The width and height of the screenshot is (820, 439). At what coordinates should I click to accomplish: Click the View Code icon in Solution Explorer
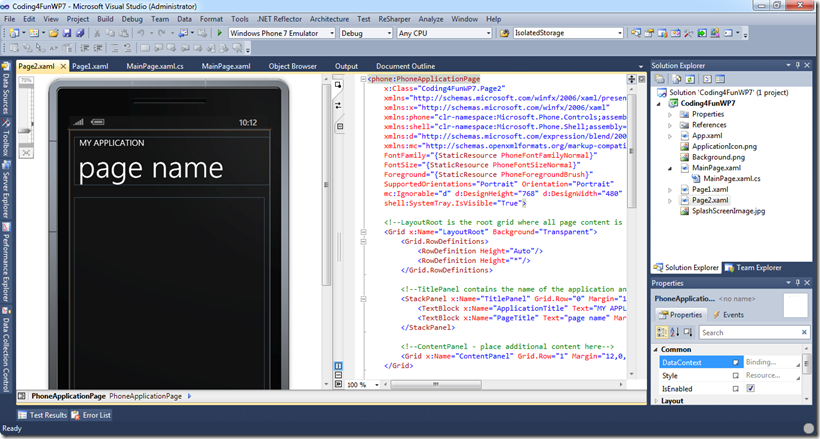(707, 79)
